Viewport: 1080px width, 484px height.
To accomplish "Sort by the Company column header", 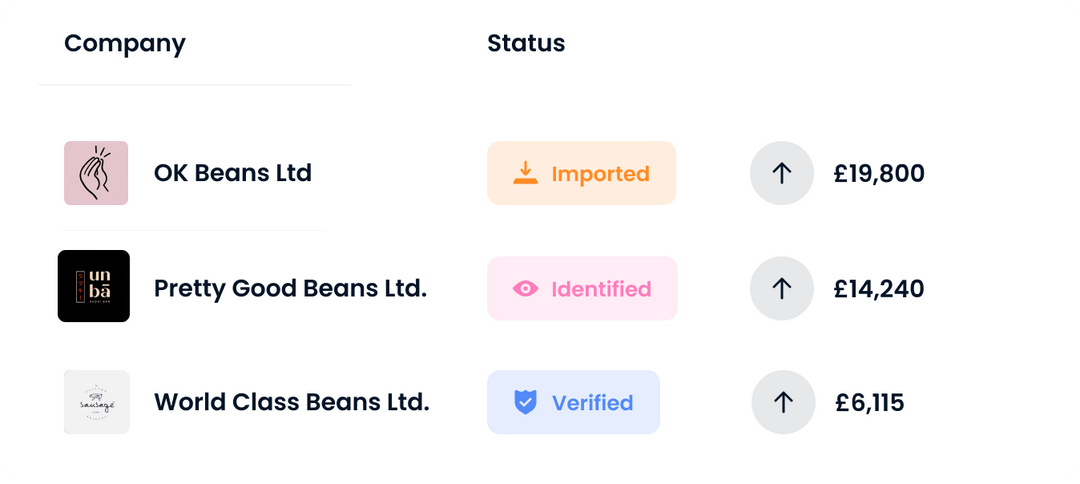I will (x=125, y=44).
